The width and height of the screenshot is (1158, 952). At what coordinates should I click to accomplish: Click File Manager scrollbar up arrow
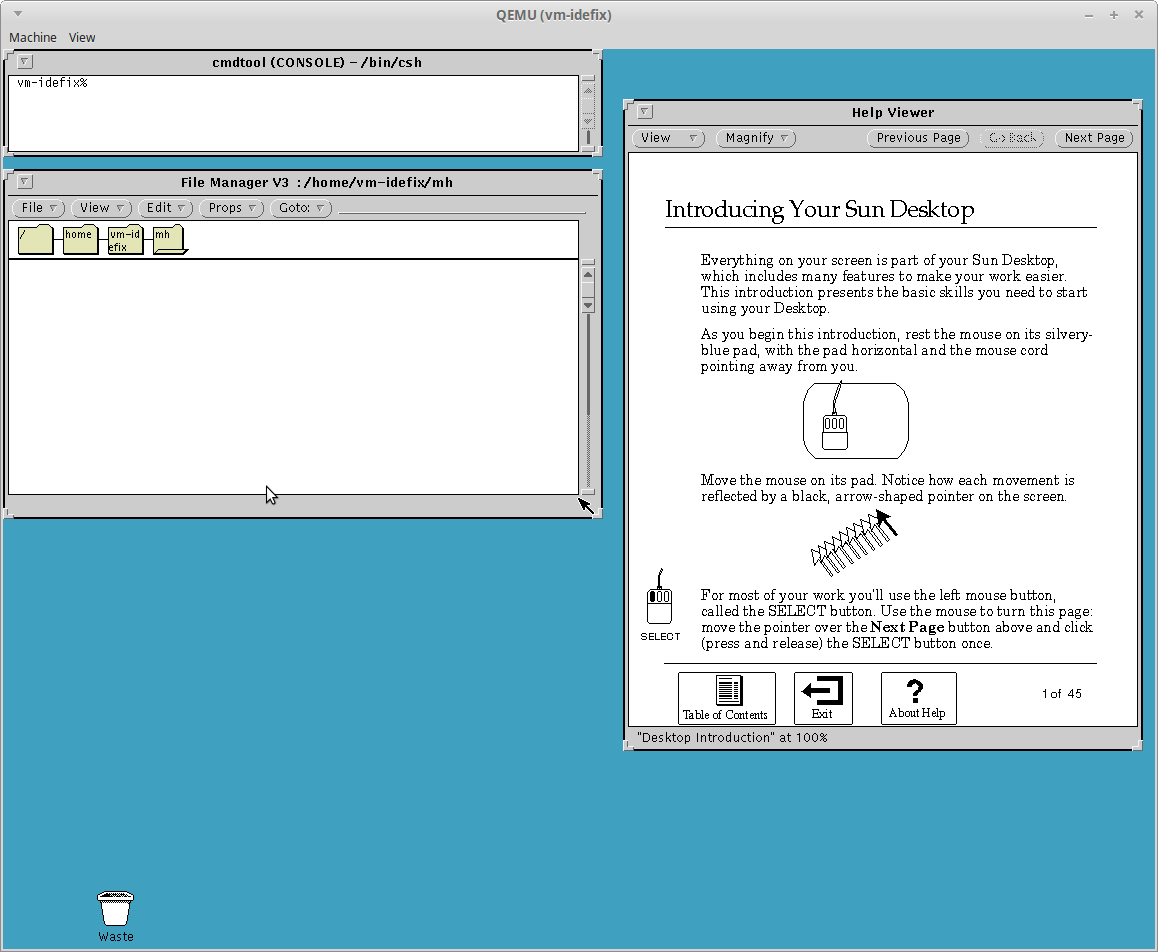588,274
